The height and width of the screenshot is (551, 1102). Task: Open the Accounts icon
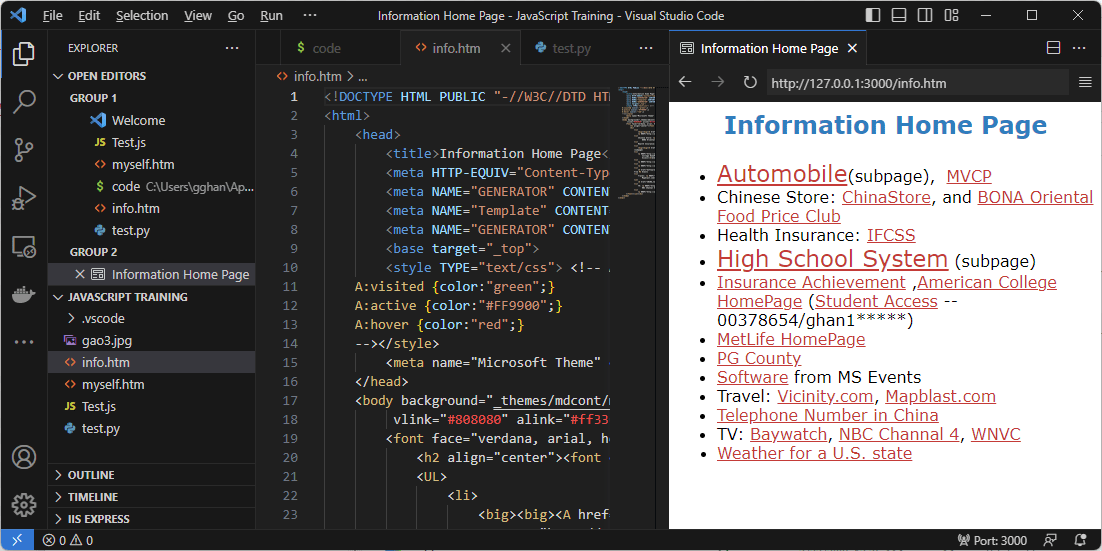click(24, 457)
